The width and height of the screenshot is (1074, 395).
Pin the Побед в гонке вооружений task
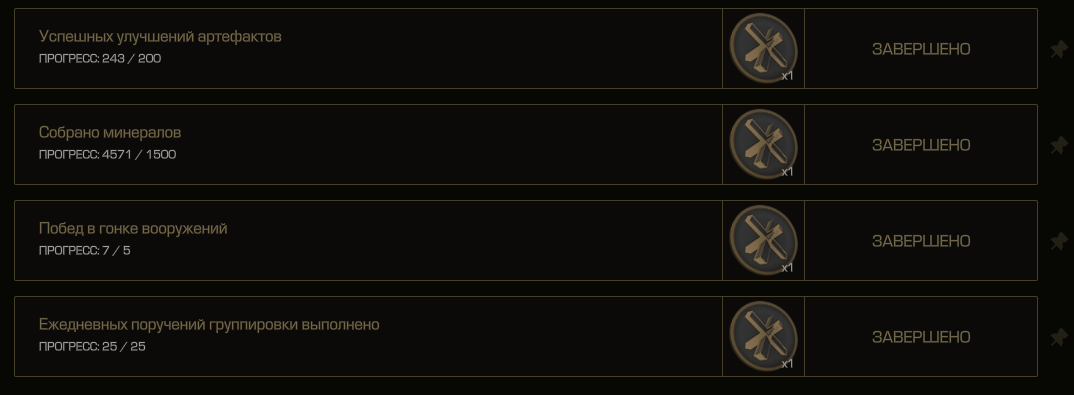click(1058, 241)
